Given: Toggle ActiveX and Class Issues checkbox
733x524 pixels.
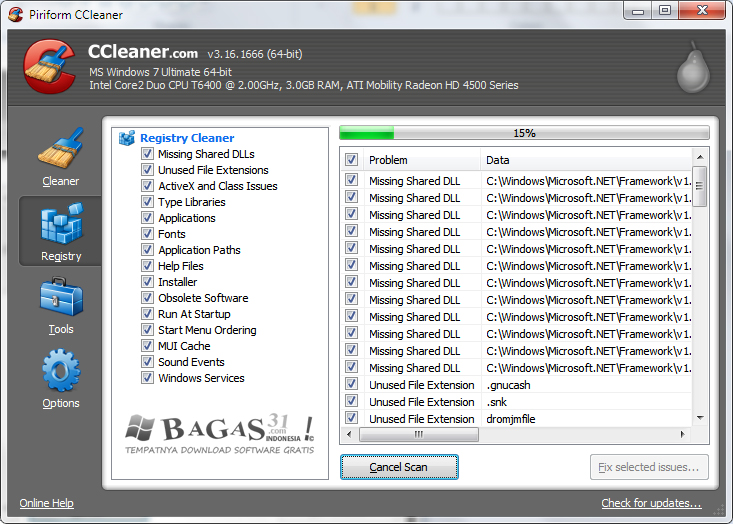Looking at the screenshot, I should coord(147,186).
